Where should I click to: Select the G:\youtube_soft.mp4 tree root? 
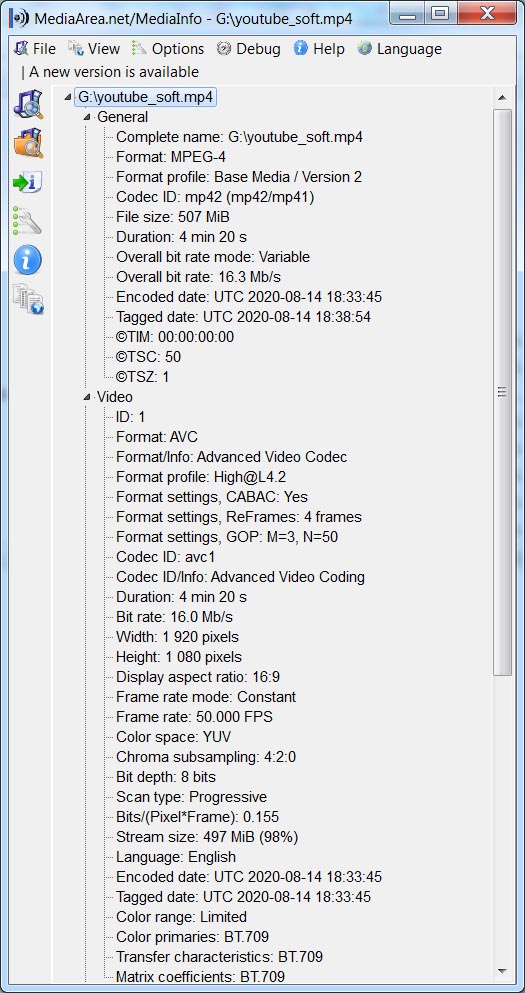tap(146, 98)
